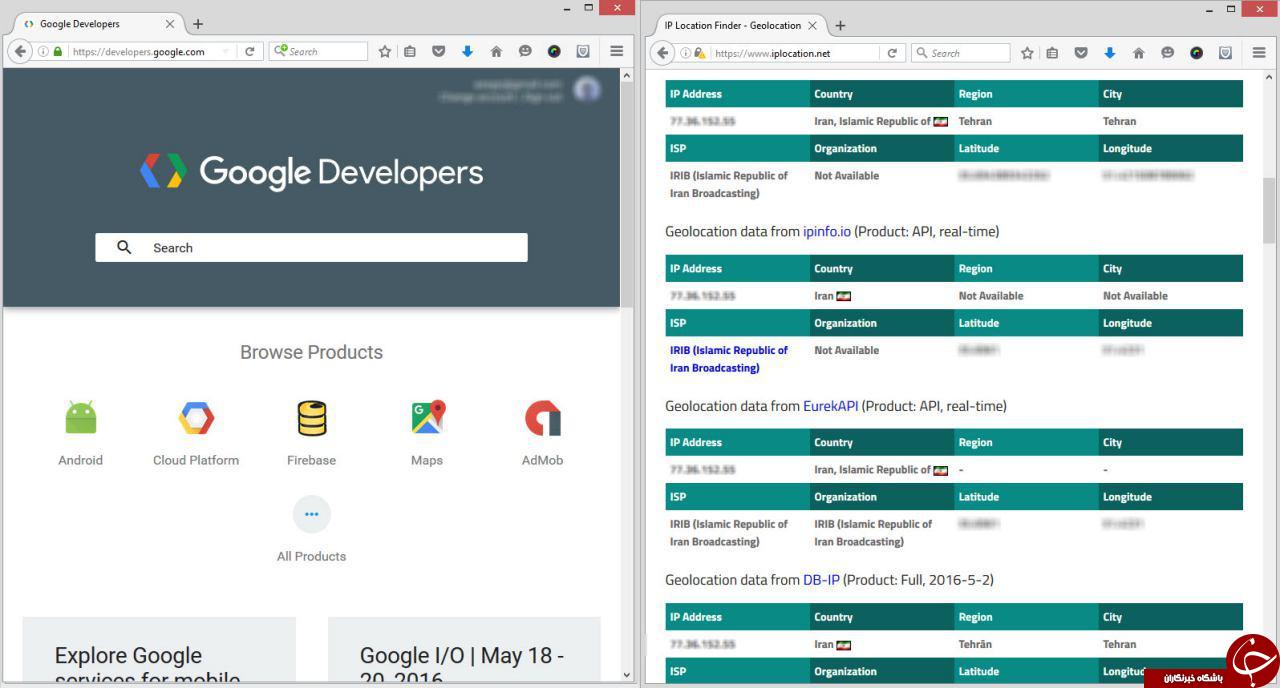This screenshot has width=1280, height=688.
Task: Select the Firebase database icon
Action: 311,418
